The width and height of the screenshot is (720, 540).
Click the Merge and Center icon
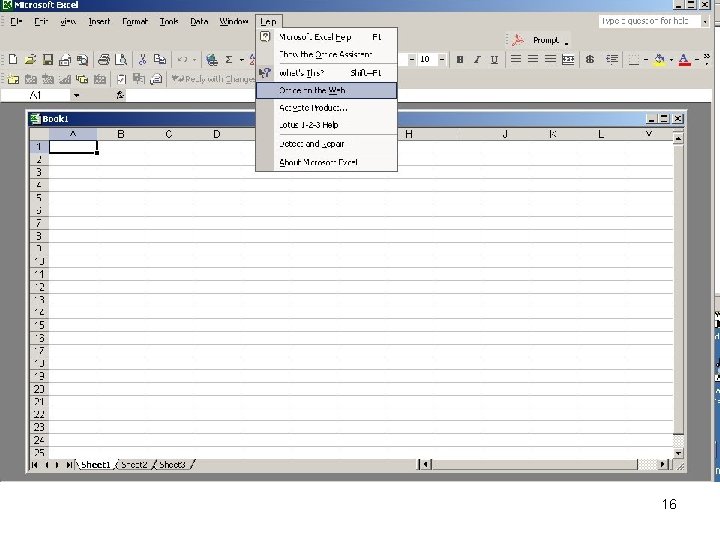point(568,59)
